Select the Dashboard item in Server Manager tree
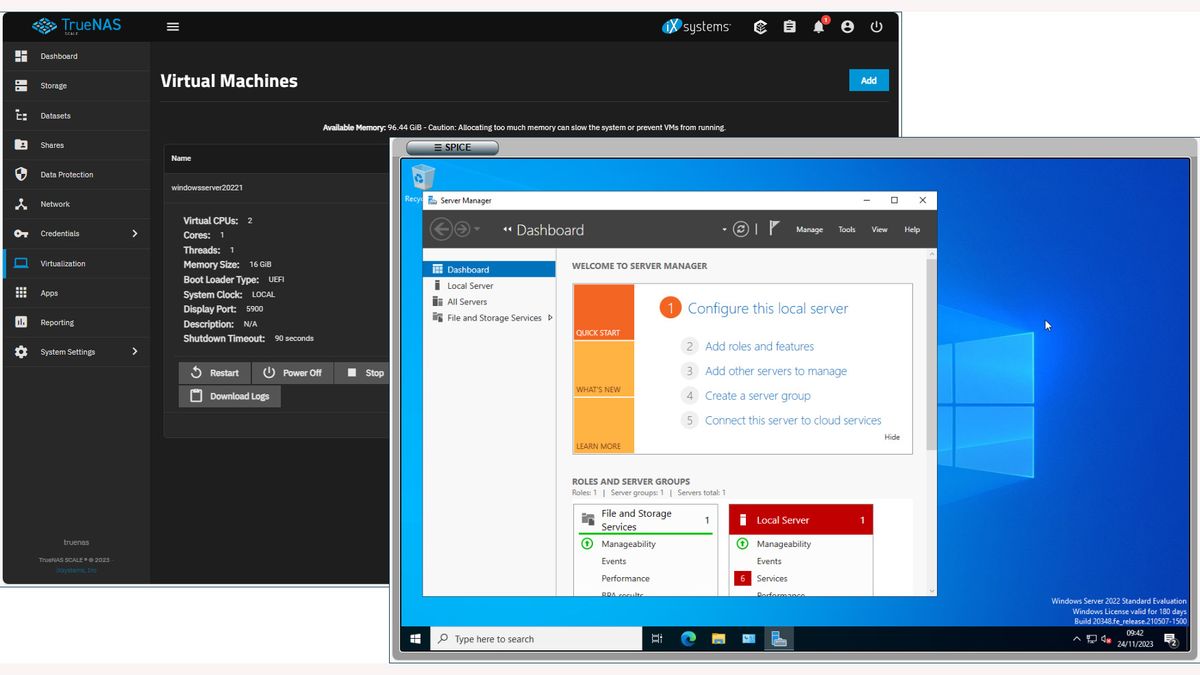This screenshot has width=1200, height=675. pyautogui.click(x=489, y=270)
